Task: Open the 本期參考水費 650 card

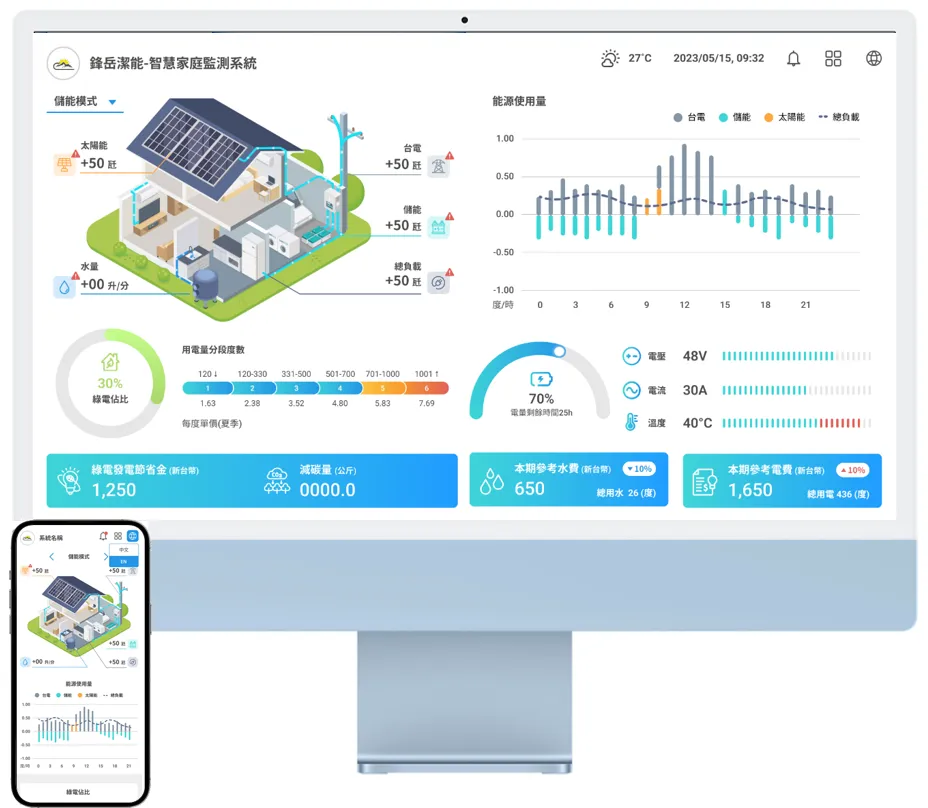Action: 569,479
